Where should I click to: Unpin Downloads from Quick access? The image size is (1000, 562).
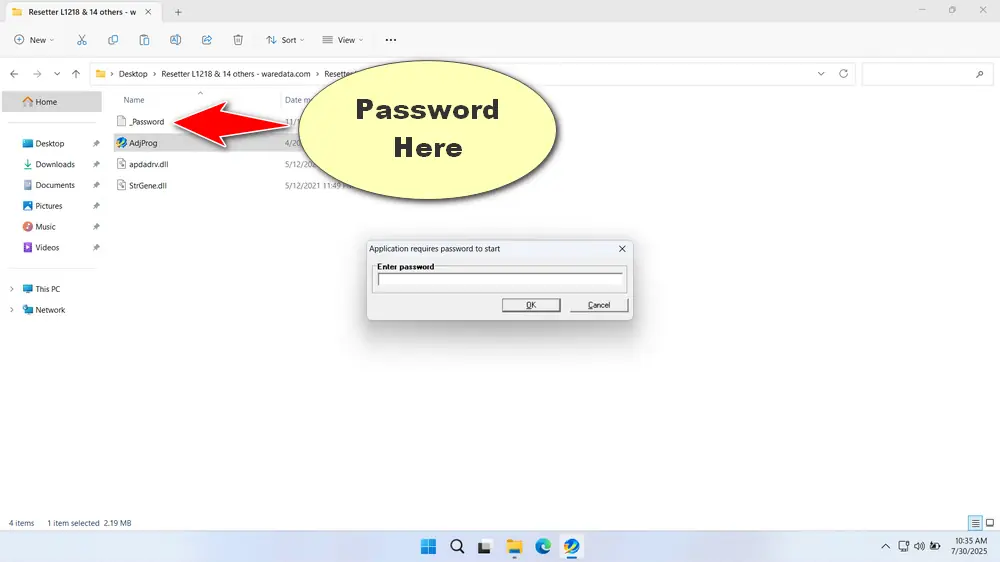click(96, 165)
